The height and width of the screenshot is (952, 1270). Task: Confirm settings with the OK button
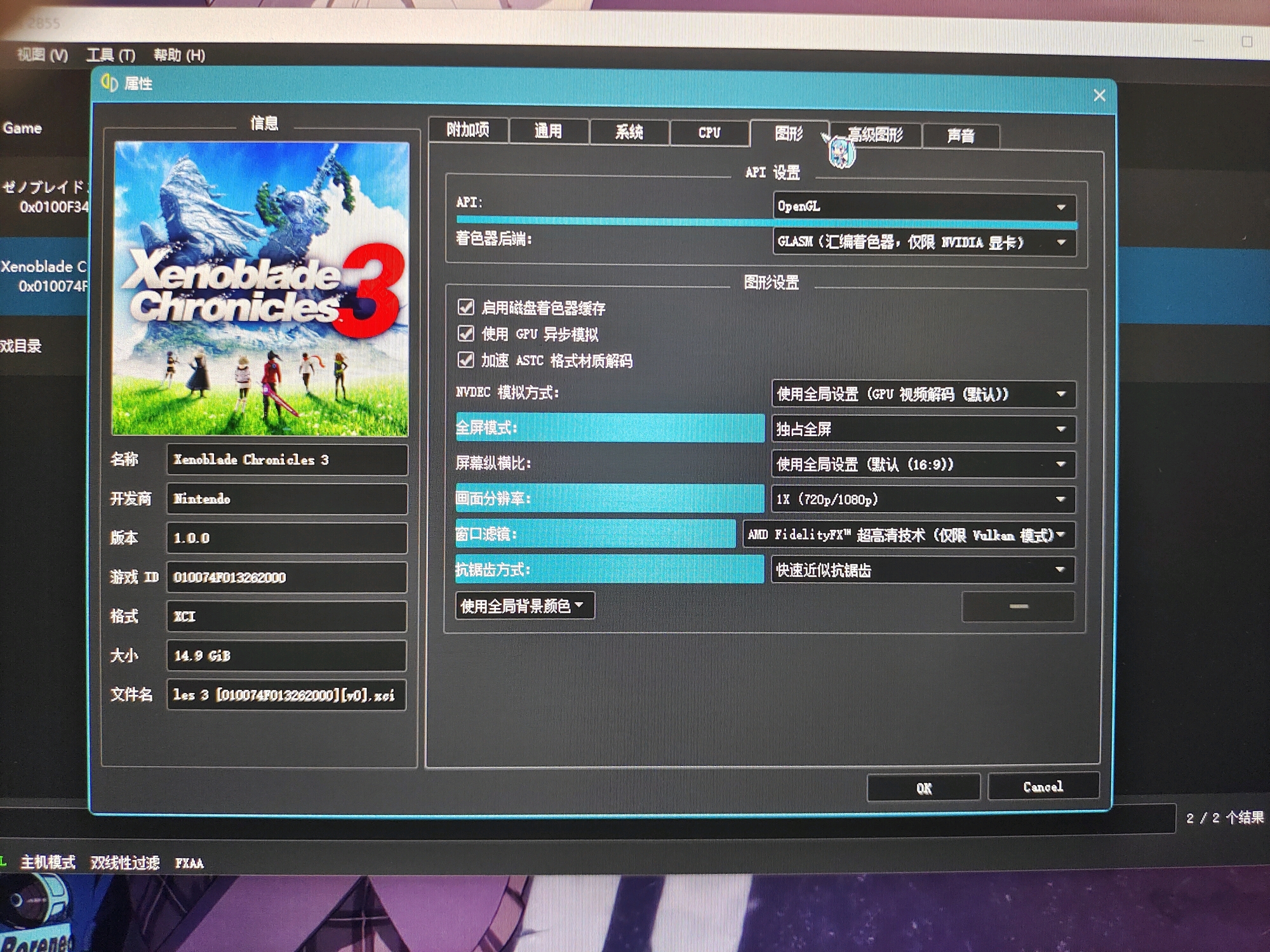coord(923,788)
